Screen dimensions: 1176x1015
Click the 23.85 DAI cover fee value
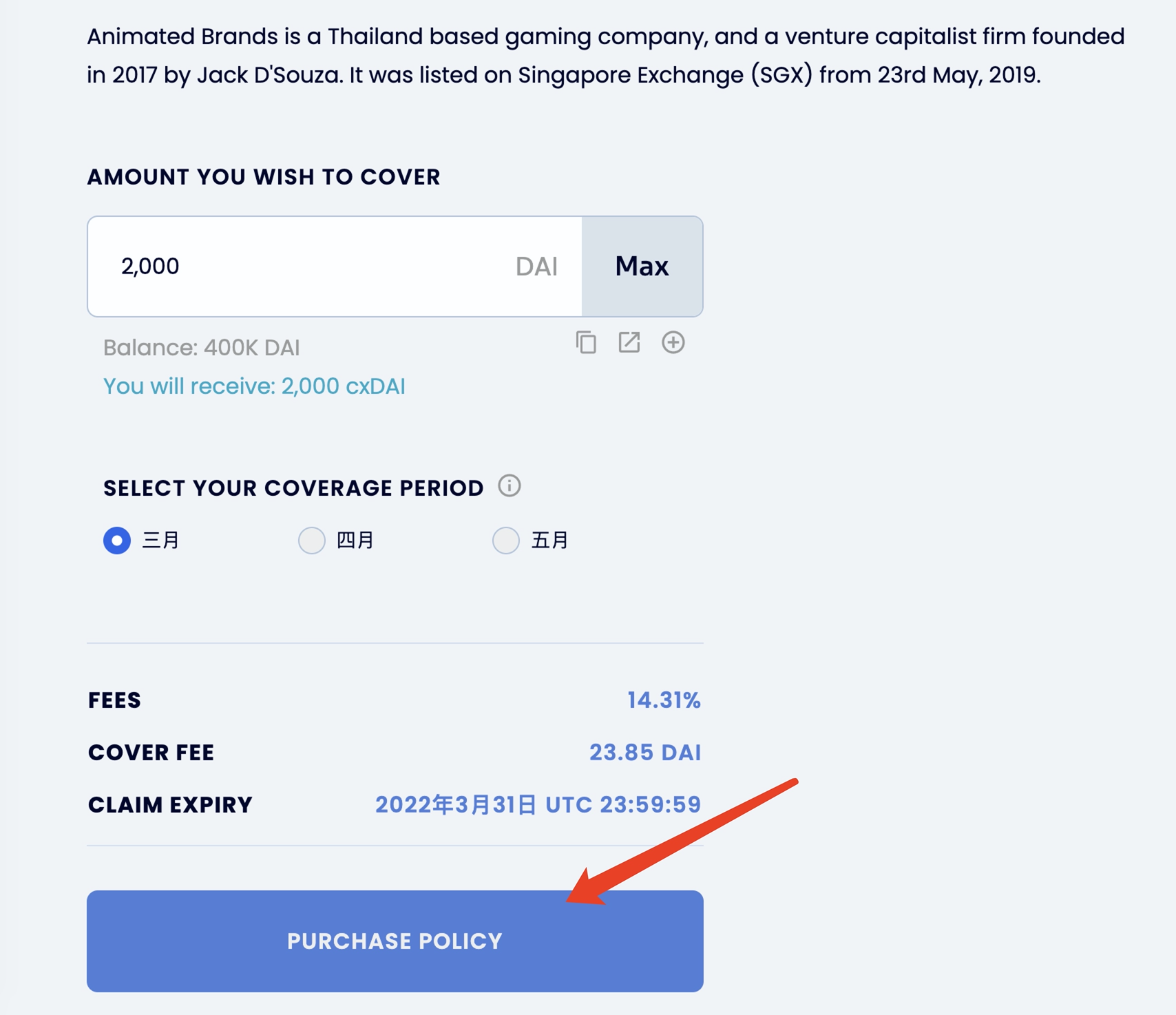tap(645, 753)
